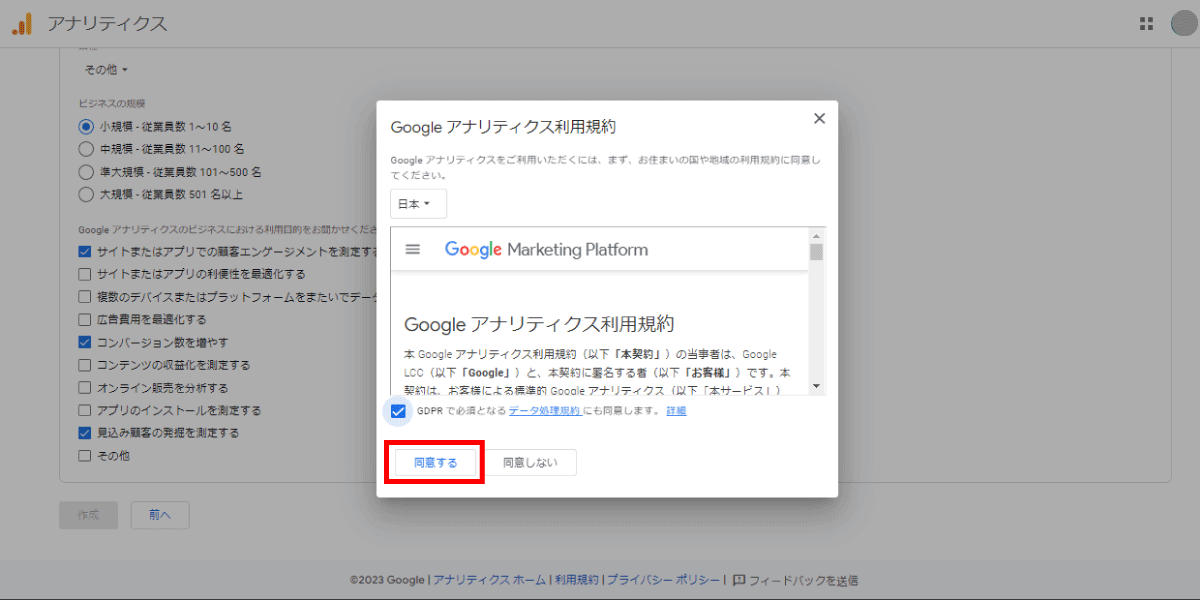Viewport: 1200px width, 600px height.
Task: Click the terms heading inside the frame
Action: [x=539, y=324]
